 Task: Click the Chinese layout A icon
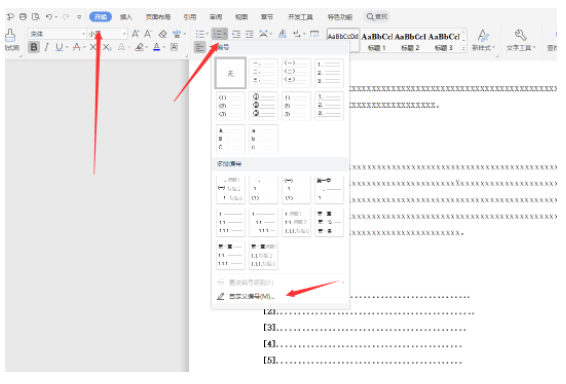click(x=264, y=34)
